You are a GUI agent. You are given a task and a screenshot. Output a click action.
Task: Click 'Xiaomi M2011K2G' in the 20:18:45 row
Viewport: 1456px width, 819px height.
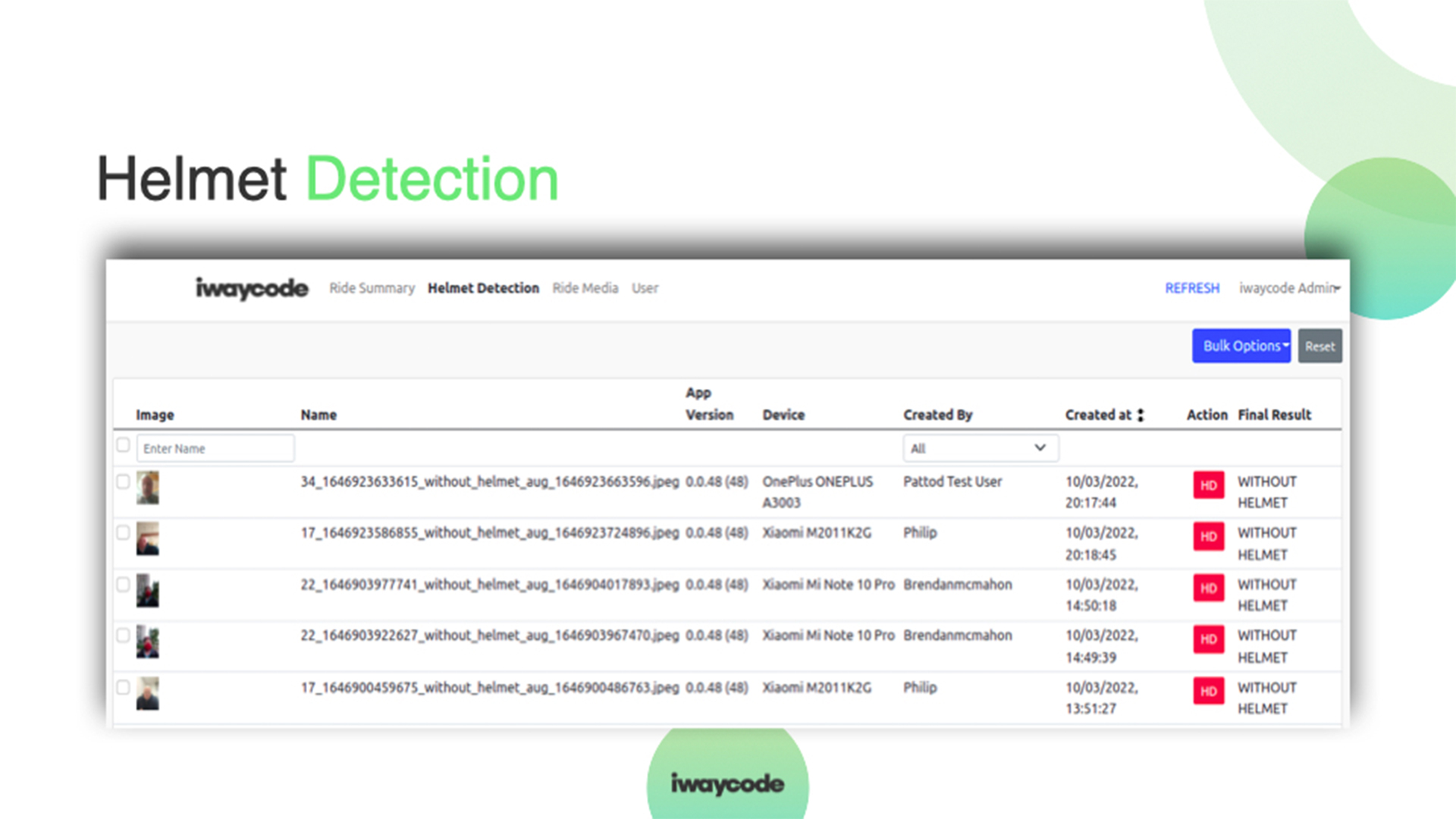[x=817, y=532]
